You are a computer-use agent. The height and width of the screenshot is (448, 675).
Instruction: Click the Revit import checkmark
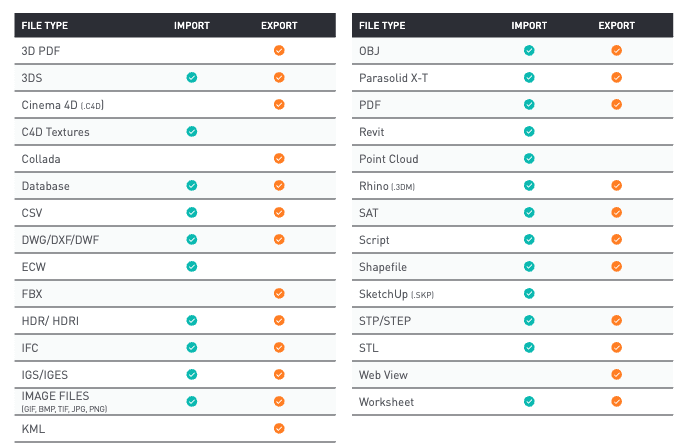(529, 131)
